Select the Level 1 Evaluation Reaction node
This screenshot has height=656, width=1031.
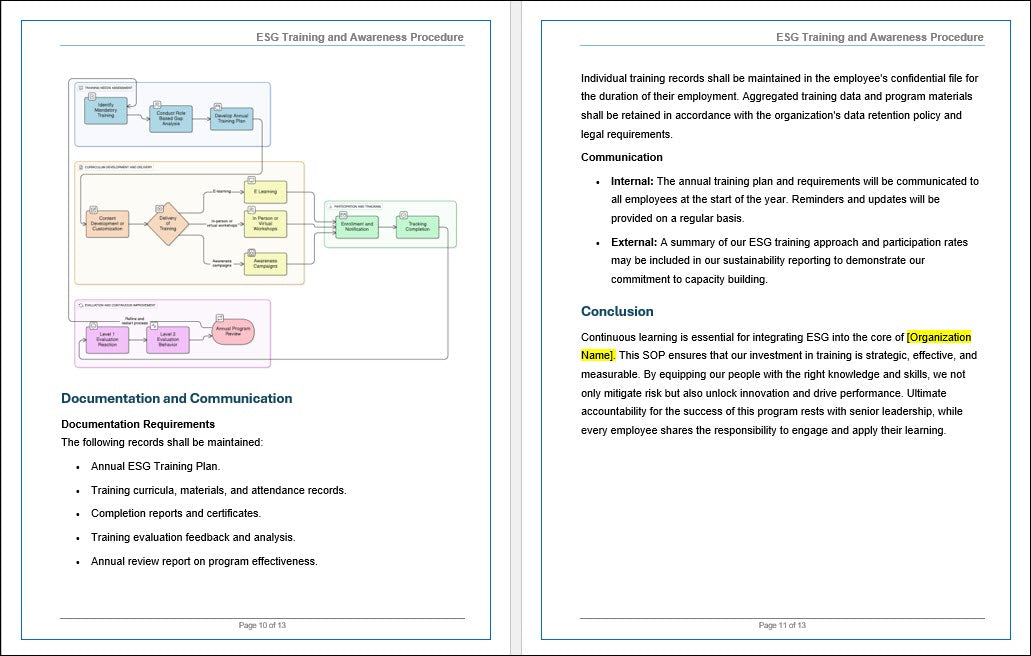(x=105, y=340)
